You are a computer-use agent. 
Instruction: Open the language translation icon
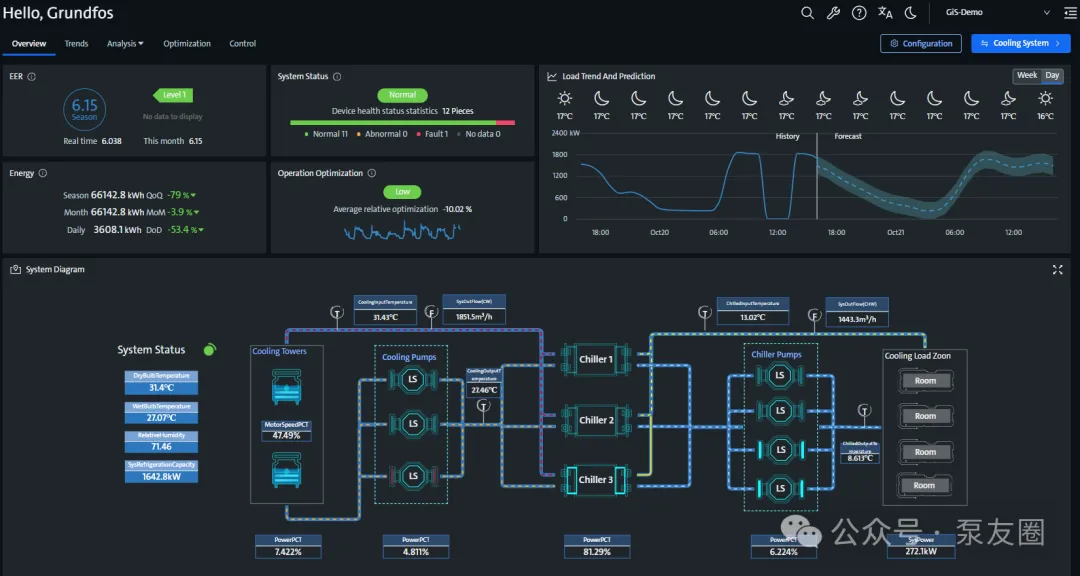click(x=885, y=13)
